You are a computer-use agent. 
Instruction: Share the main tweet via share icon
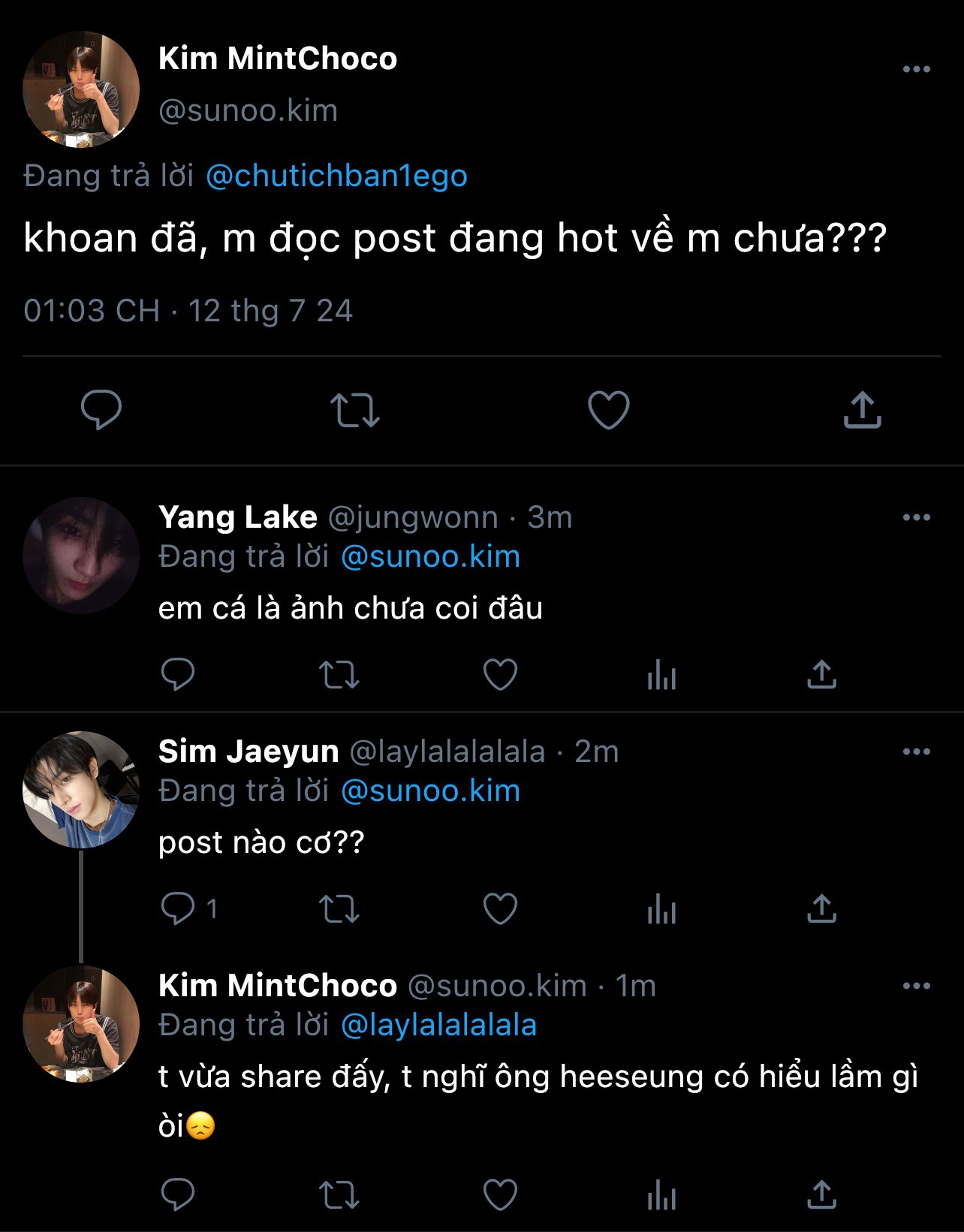pos(862,410)
